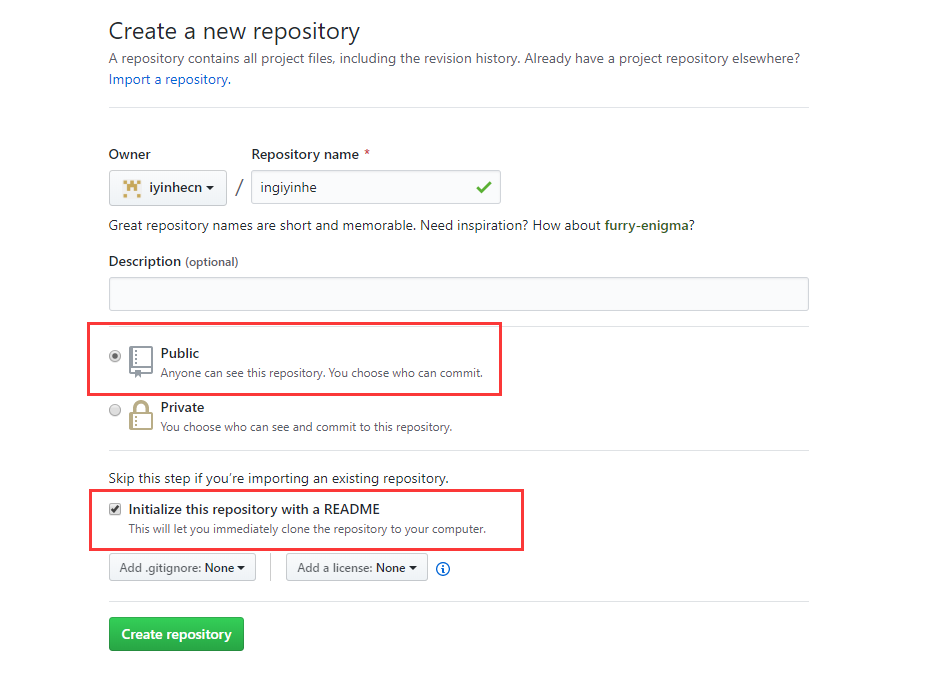Click the Private option label text
The width and height of the screenshot is (936, 678).
[182, 407]
